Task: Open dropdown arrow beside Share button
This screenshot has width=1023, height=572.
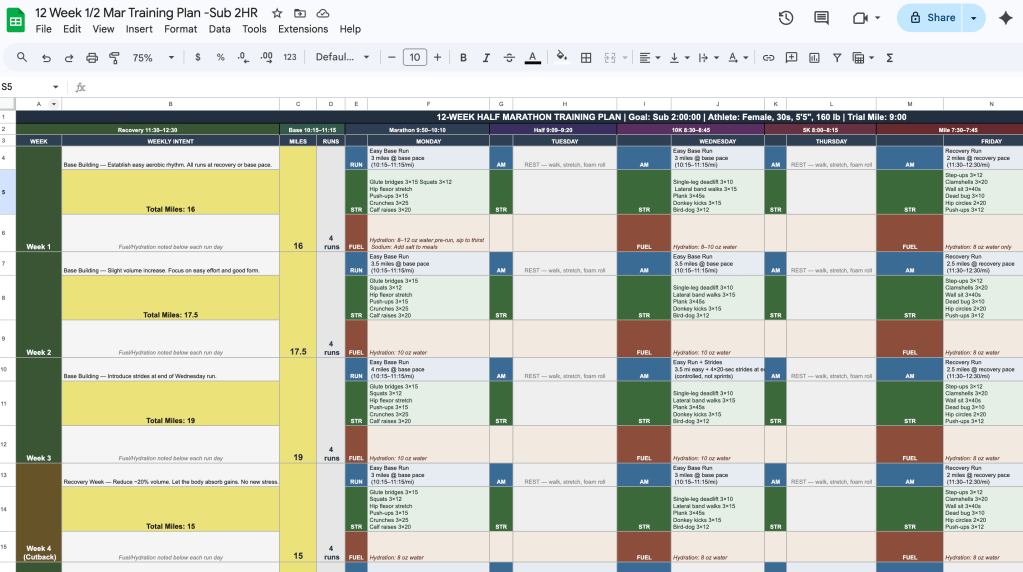Action: [973, 18]
